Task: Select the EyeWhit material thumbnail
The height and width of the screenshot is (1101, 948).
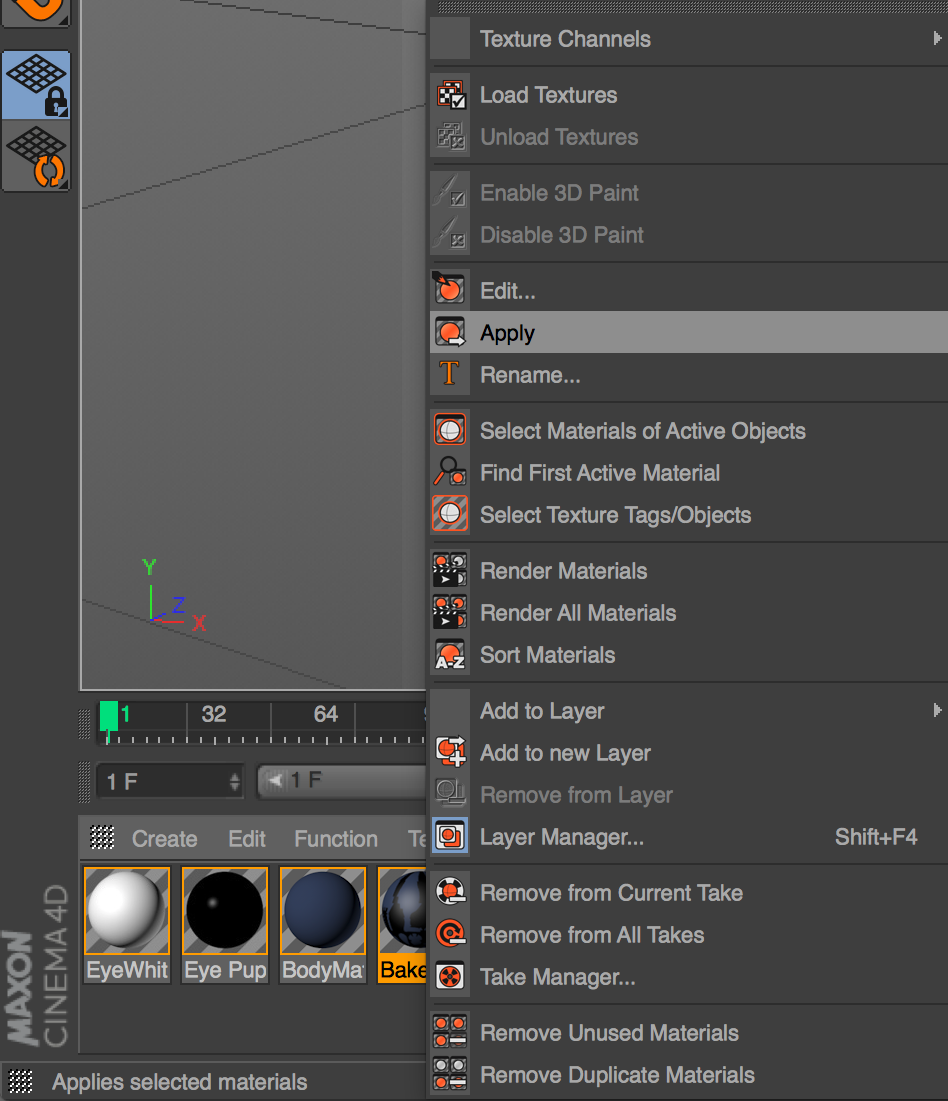Action: (127, 925)
